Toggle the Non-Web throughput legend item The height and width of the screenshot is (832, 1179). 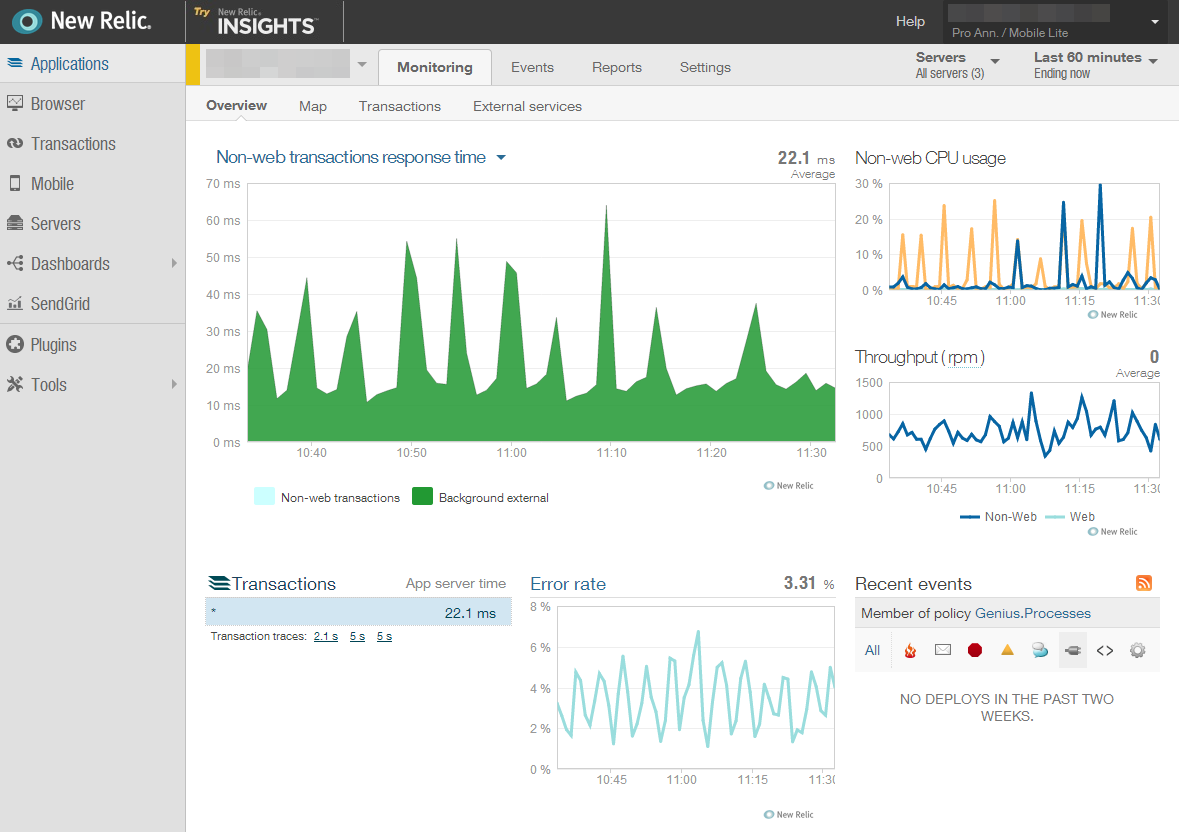[998, 516]
